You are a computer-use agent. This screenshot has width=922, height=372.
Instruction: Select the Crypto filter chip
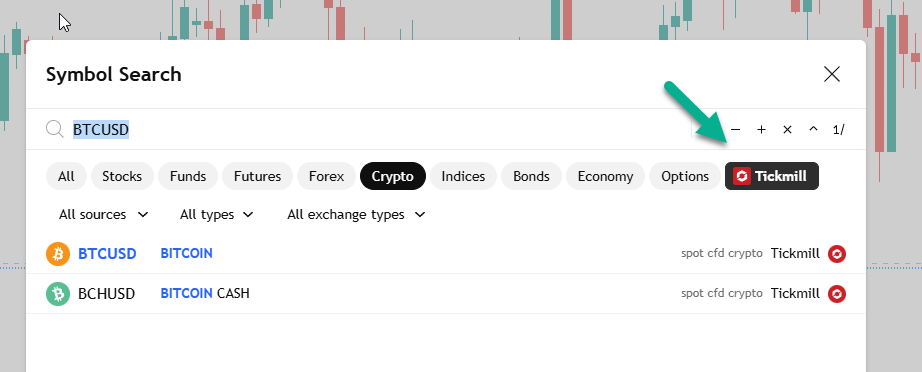392,176
